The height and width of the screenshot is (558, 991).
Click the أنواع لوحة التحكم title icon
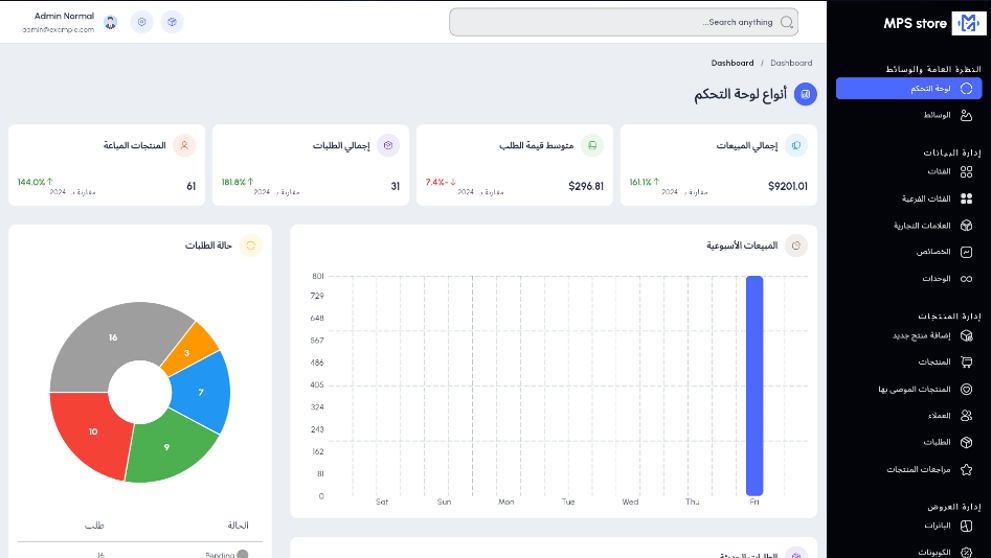pyautogui.click(x=805, y=94)
